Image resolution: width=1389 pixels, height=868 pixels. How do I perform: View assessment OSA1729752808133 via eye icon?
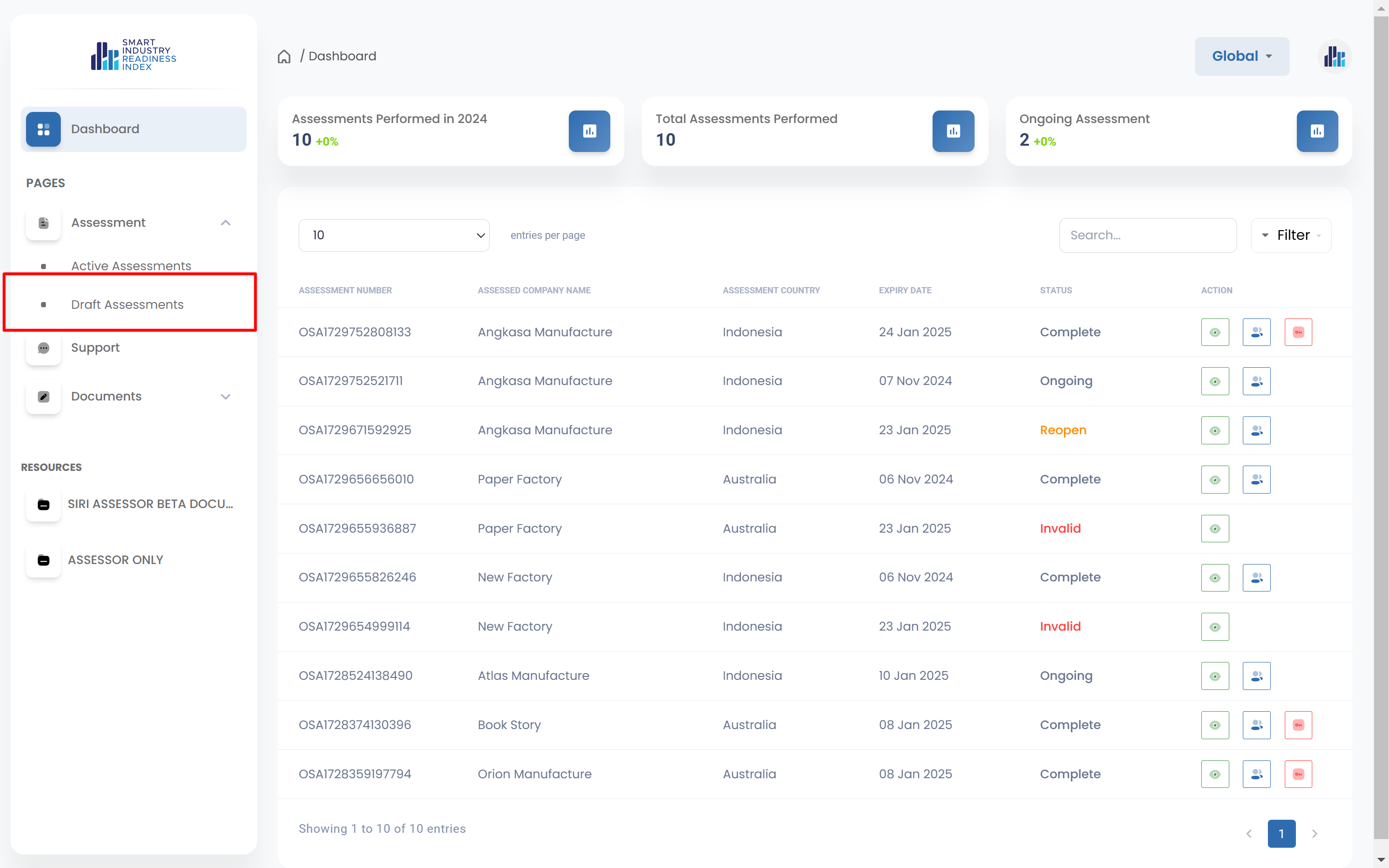1214,332
